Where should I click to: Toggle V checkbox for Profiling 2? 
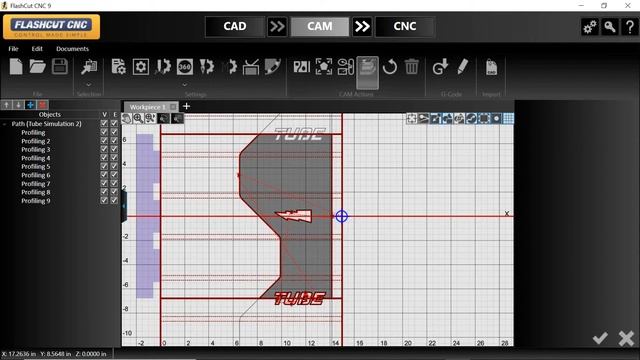(x=104, y=140)
